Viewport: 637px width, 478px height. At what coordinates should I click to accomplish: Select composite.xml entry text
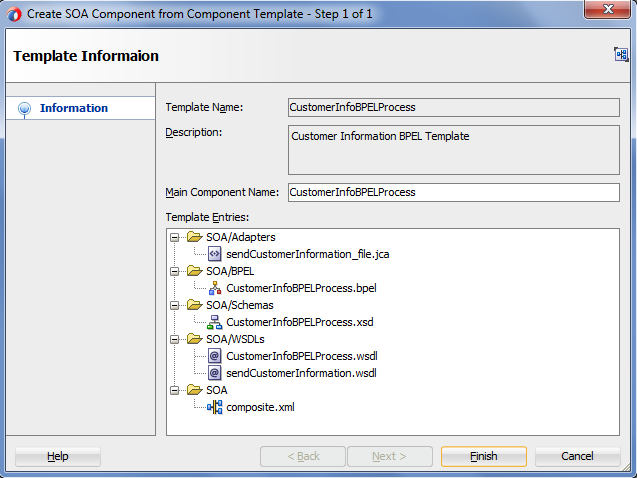click(260, 407)
